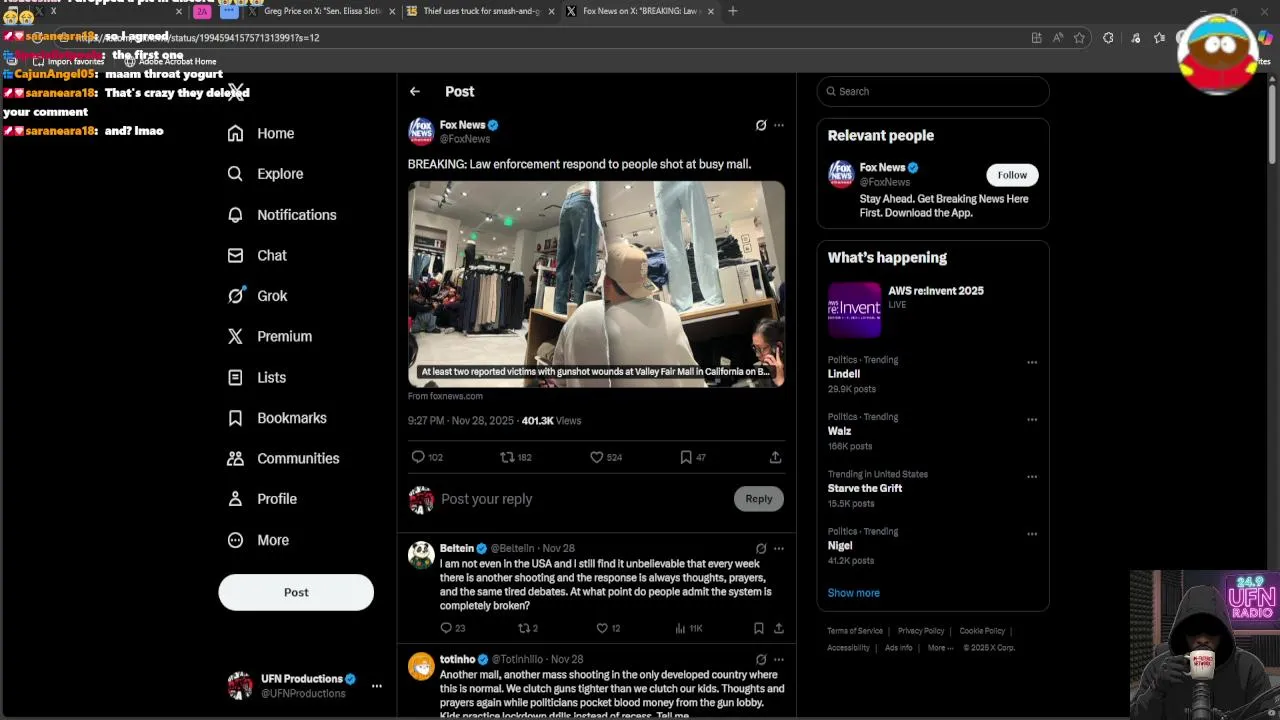Open Terms of Service link
1280x720 pixels.
855,631
